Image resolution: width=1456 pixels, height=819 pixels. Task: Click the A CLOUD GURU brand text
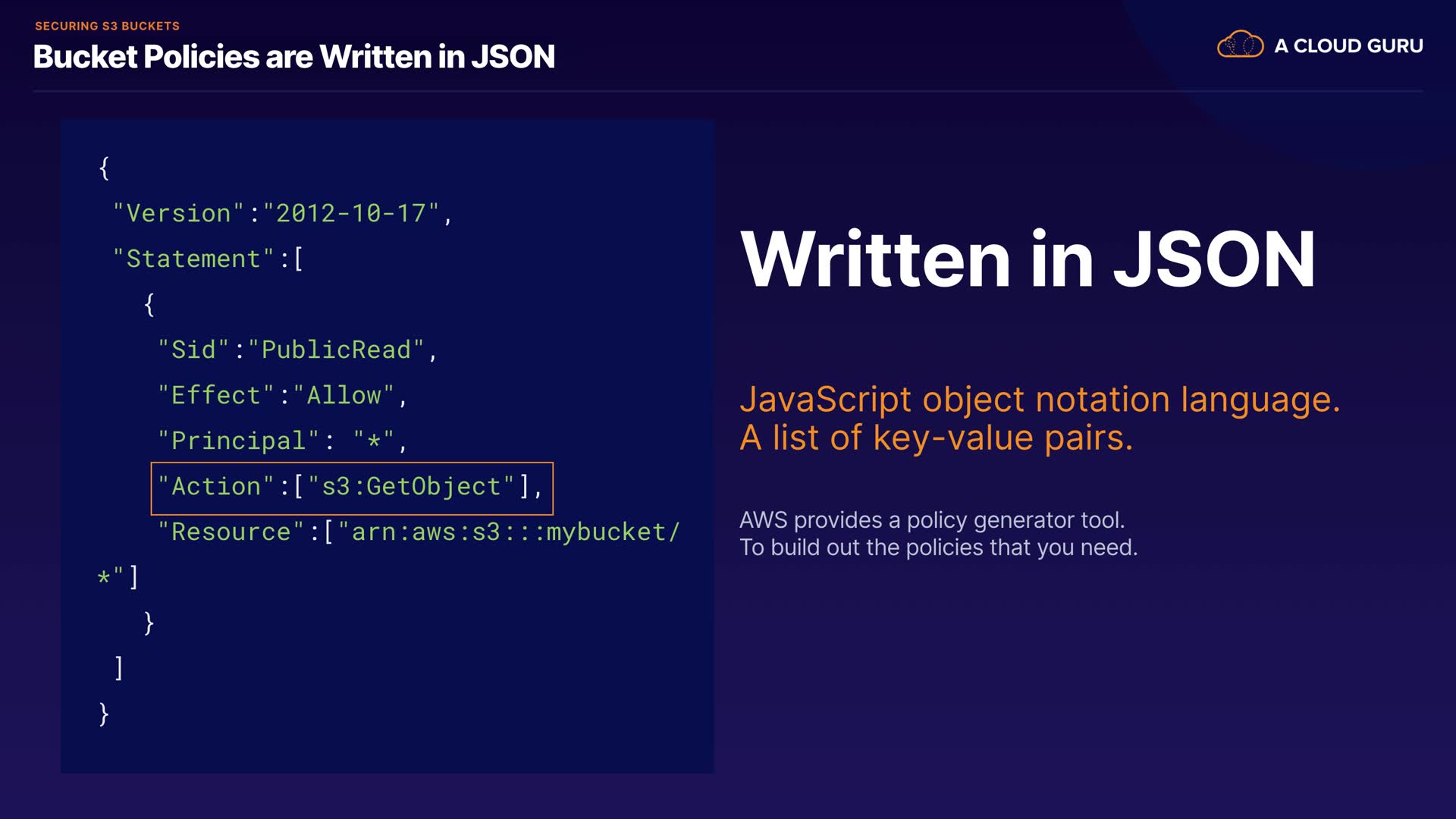coord(1348,46)
